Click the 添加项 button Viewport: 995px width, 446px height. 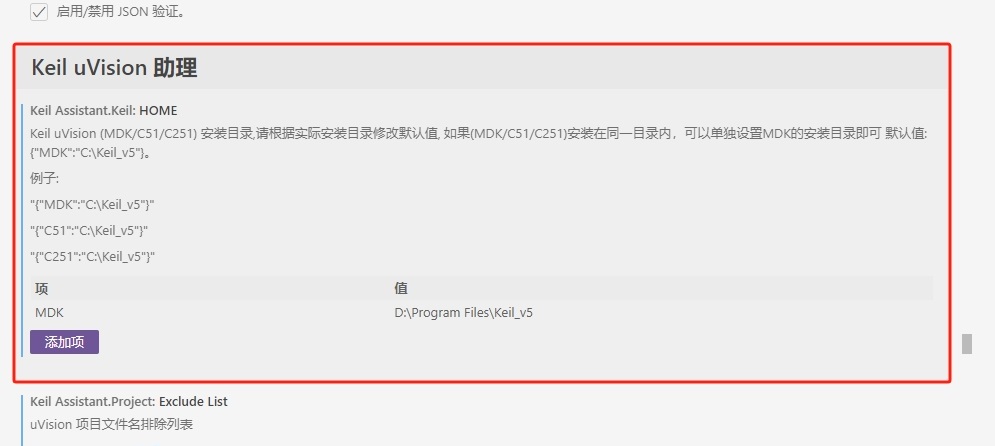(x=64, y=342)
